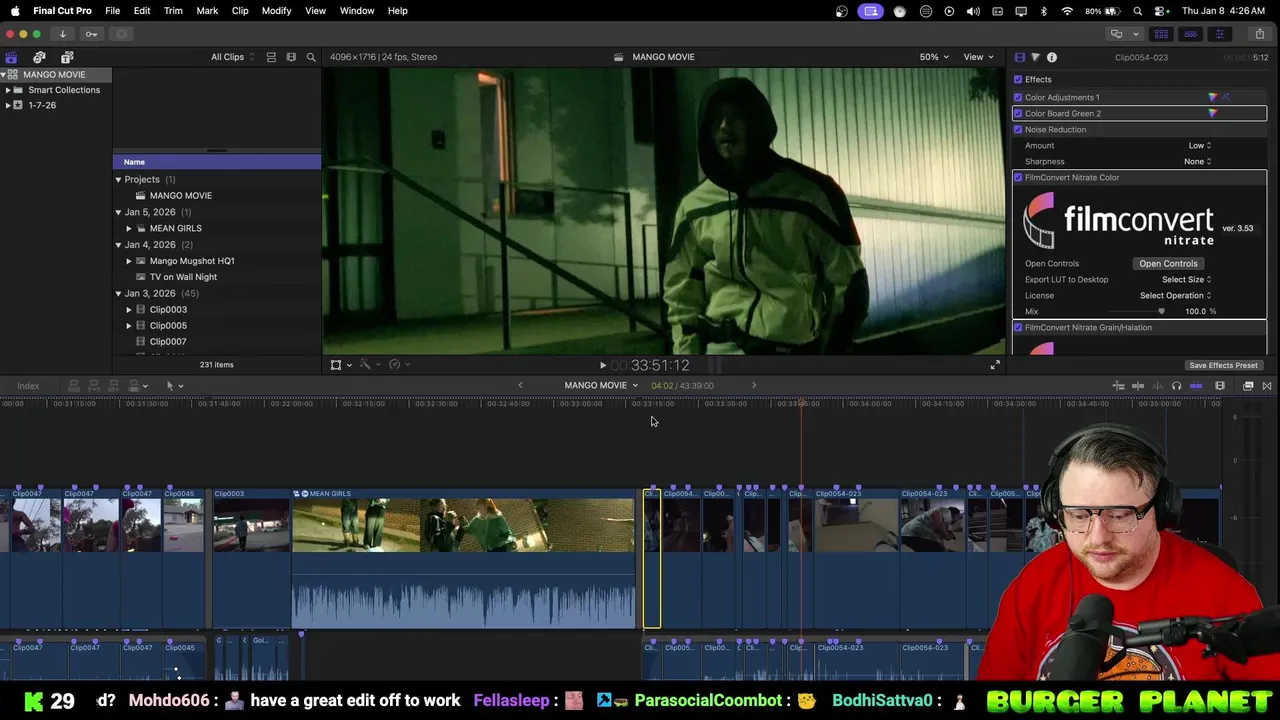Open the viewer 50% zoom dropdown
1280x720 pixels.
point(934,57)
